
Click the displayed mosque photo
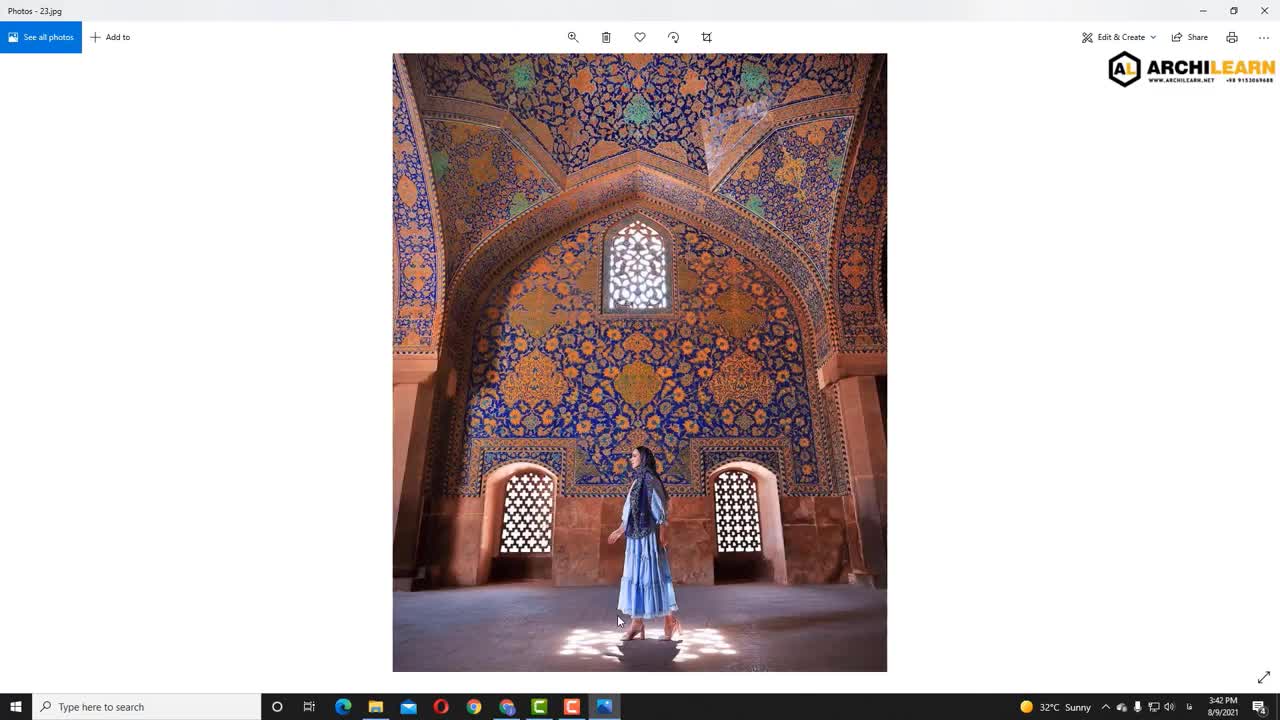coord(639,362)
